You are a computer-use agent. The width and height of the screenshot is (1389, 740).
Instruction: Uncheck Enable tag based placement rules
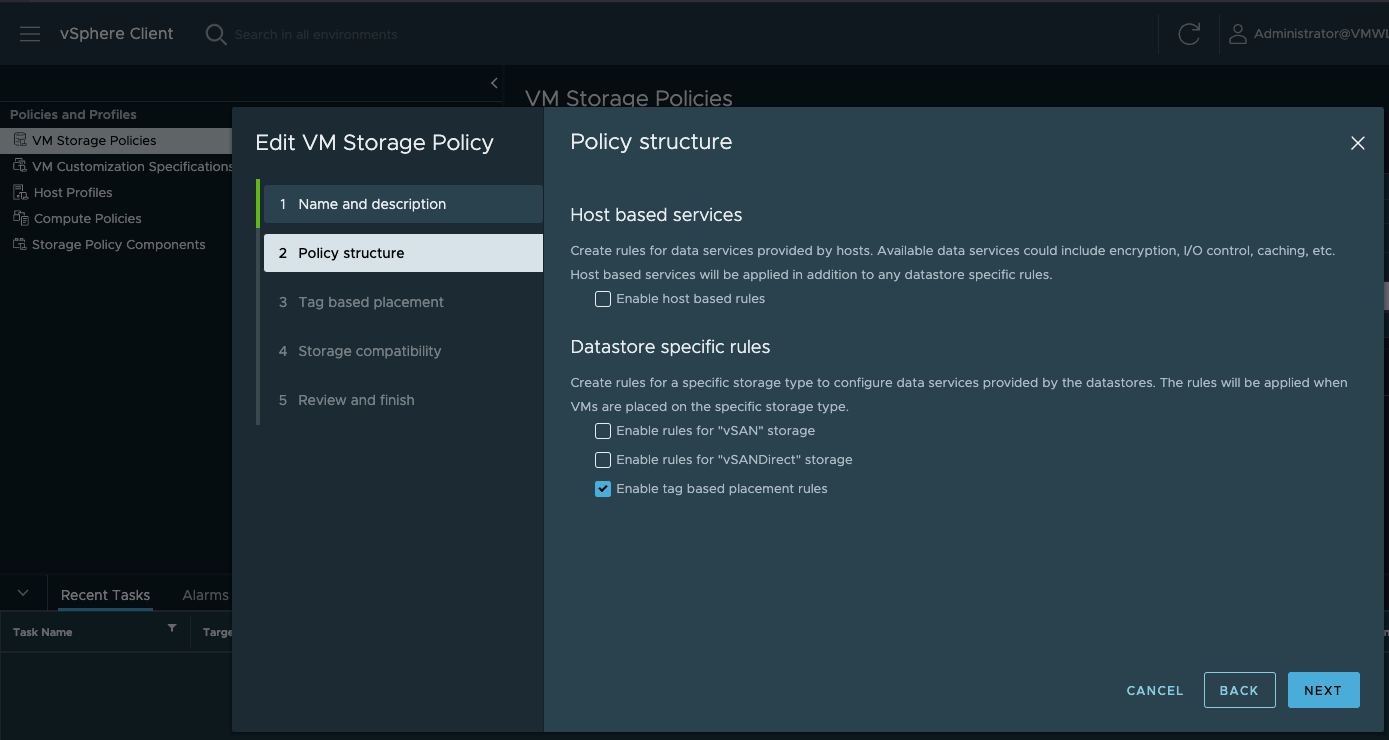(603, 489)
